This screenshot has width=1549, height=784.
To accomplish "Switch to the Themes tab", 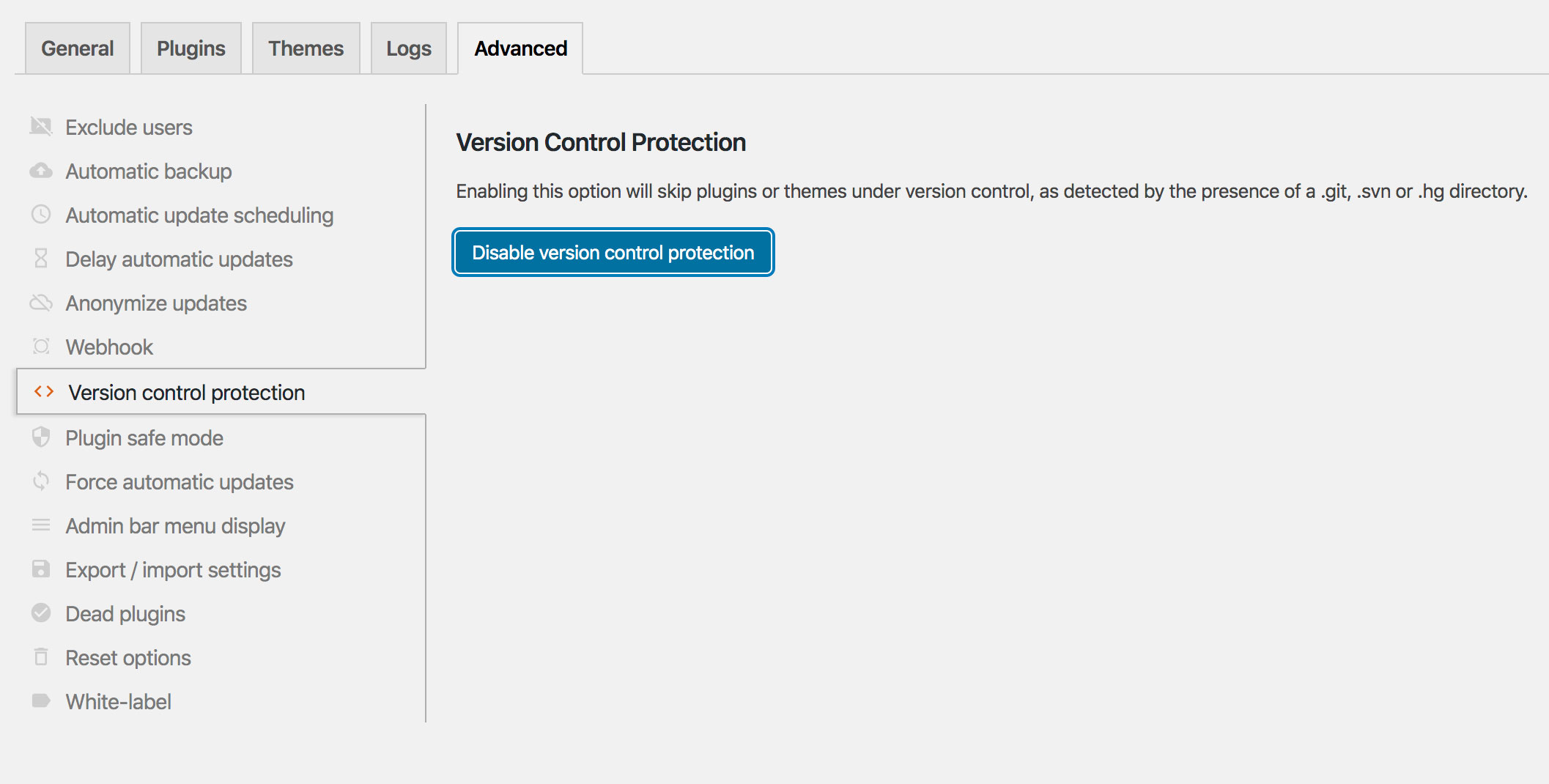I will [x=306, y=48].
